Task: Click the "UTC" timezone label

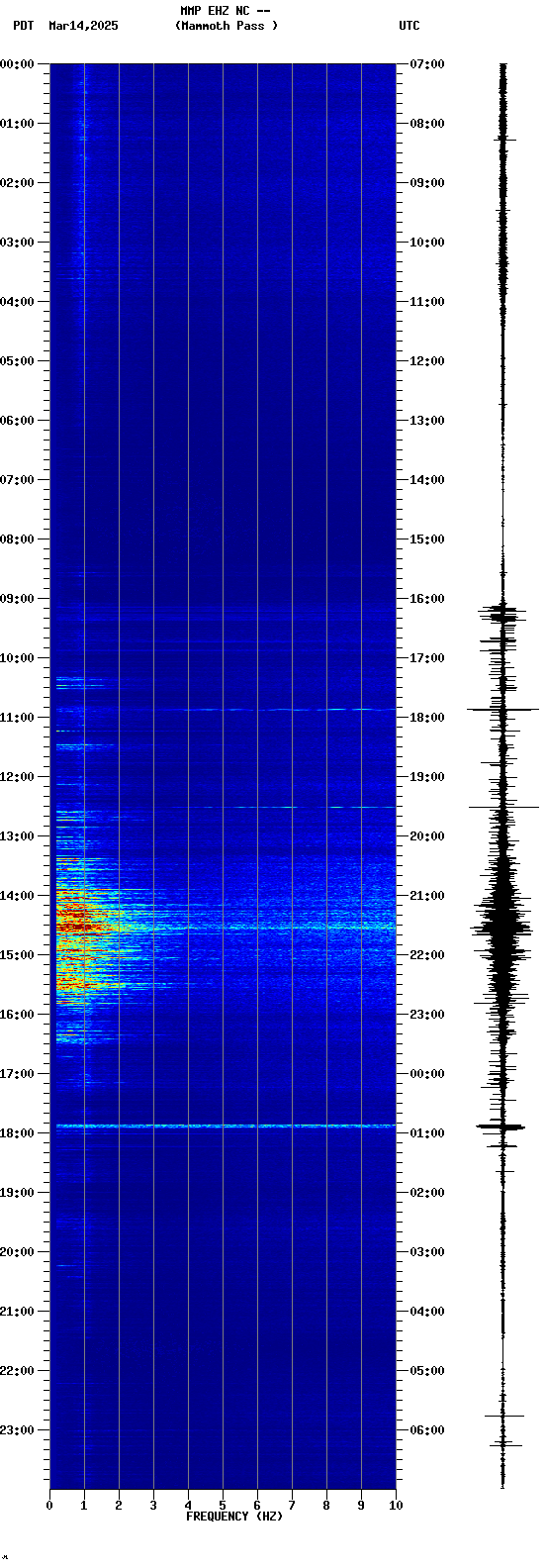Action: point(409,26)
